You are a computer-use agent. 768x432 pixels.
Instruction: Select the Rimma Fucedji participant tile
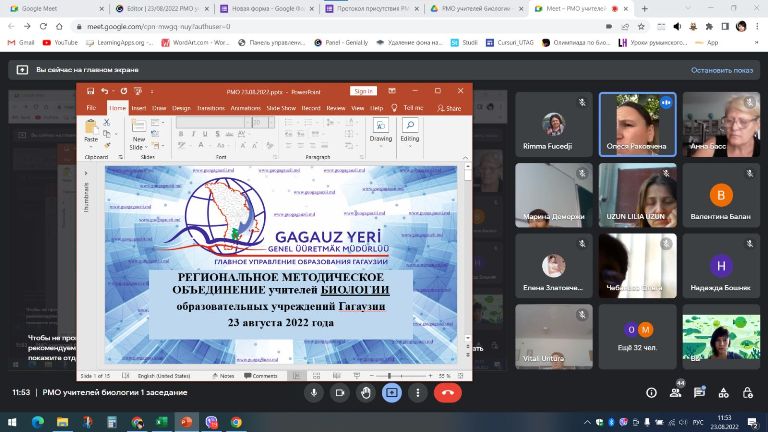click(x=554, y=124)
